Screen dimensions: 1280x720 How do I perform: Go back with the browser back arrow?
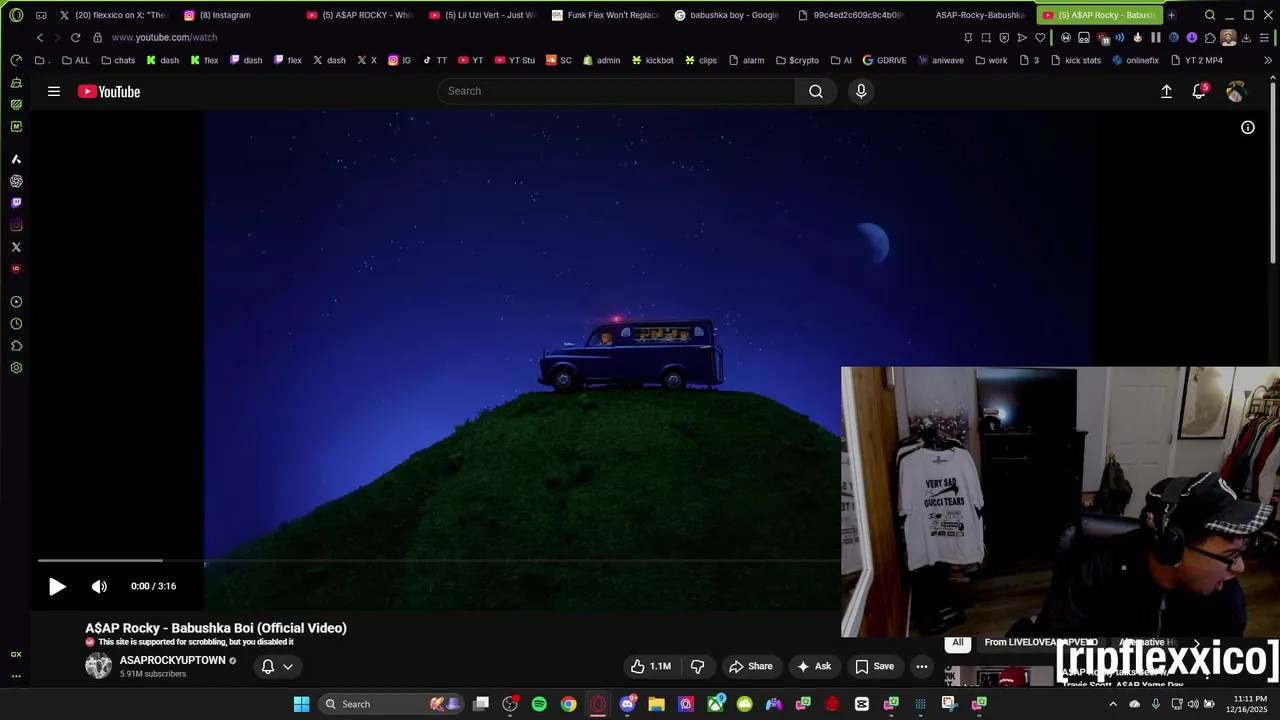coord(40,37)
